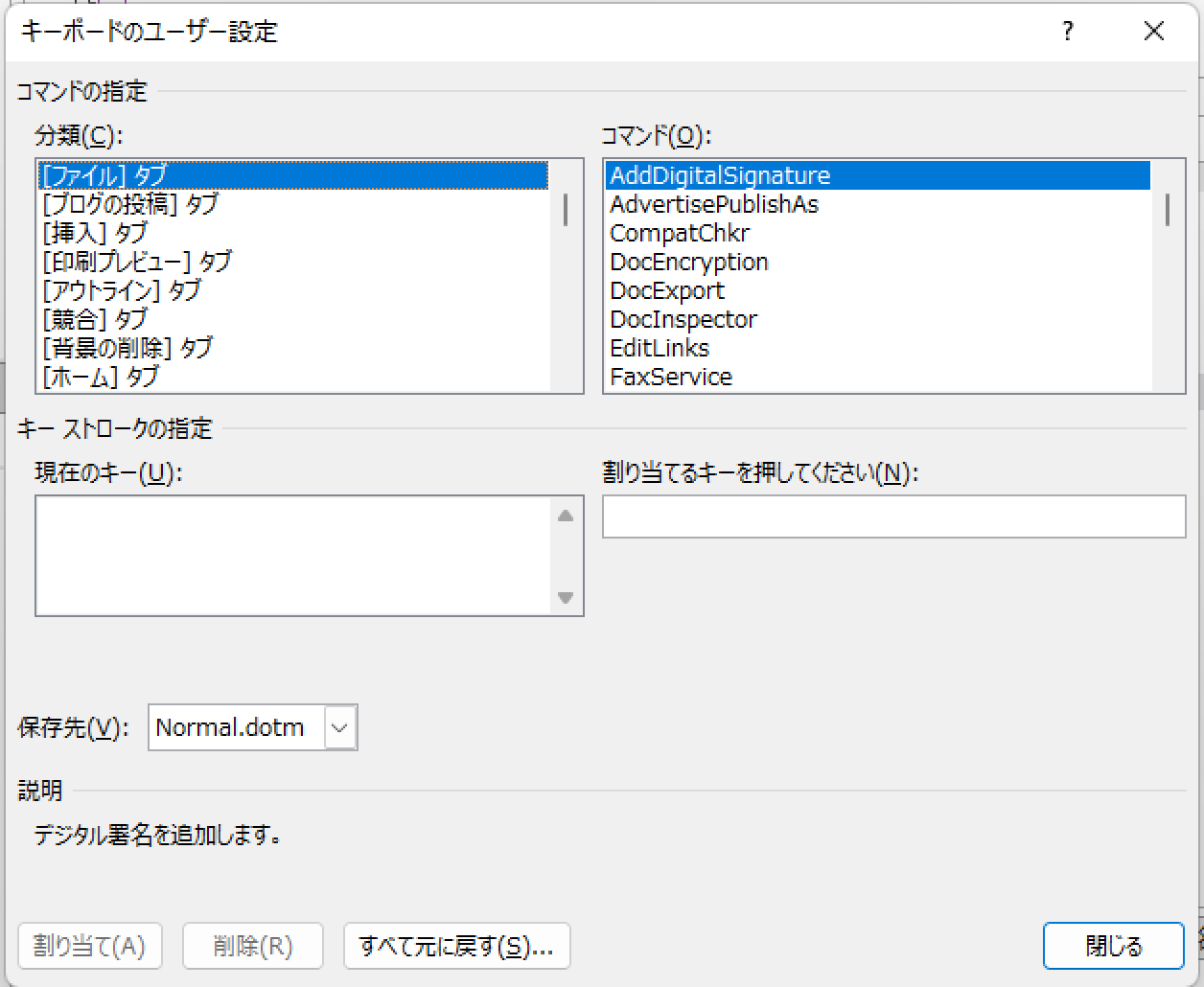The width and height of the screenshot is (1204, 987).
Task: Click the 削除(R) button
Action: click(252, 946)
